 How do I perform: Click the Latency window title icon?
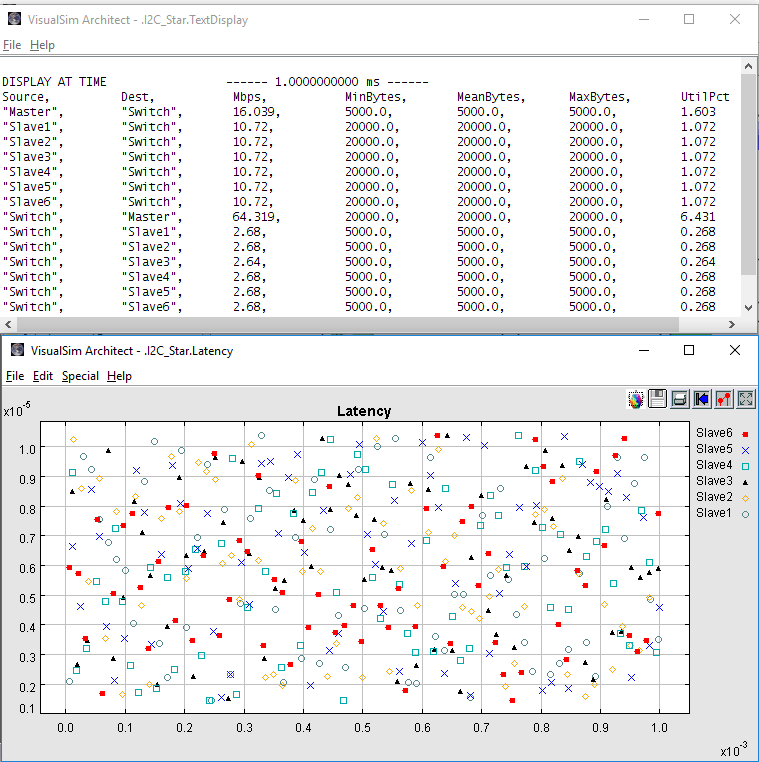point(15,350)
